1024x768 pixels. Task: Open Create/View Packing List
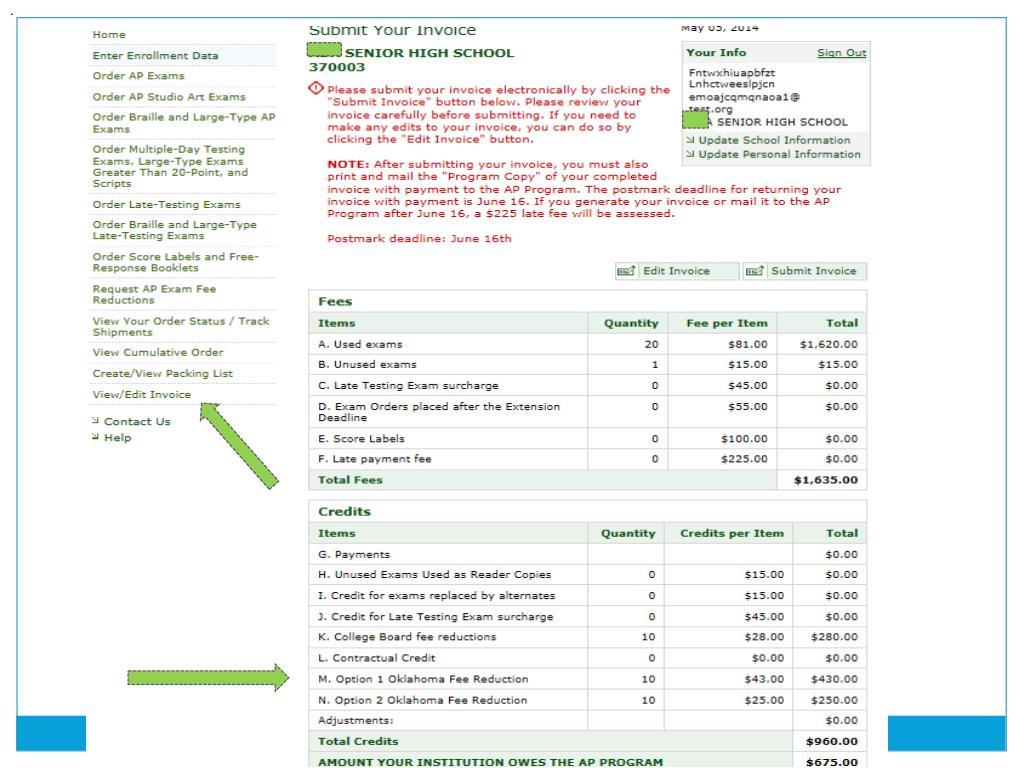[x=163, y=374]
